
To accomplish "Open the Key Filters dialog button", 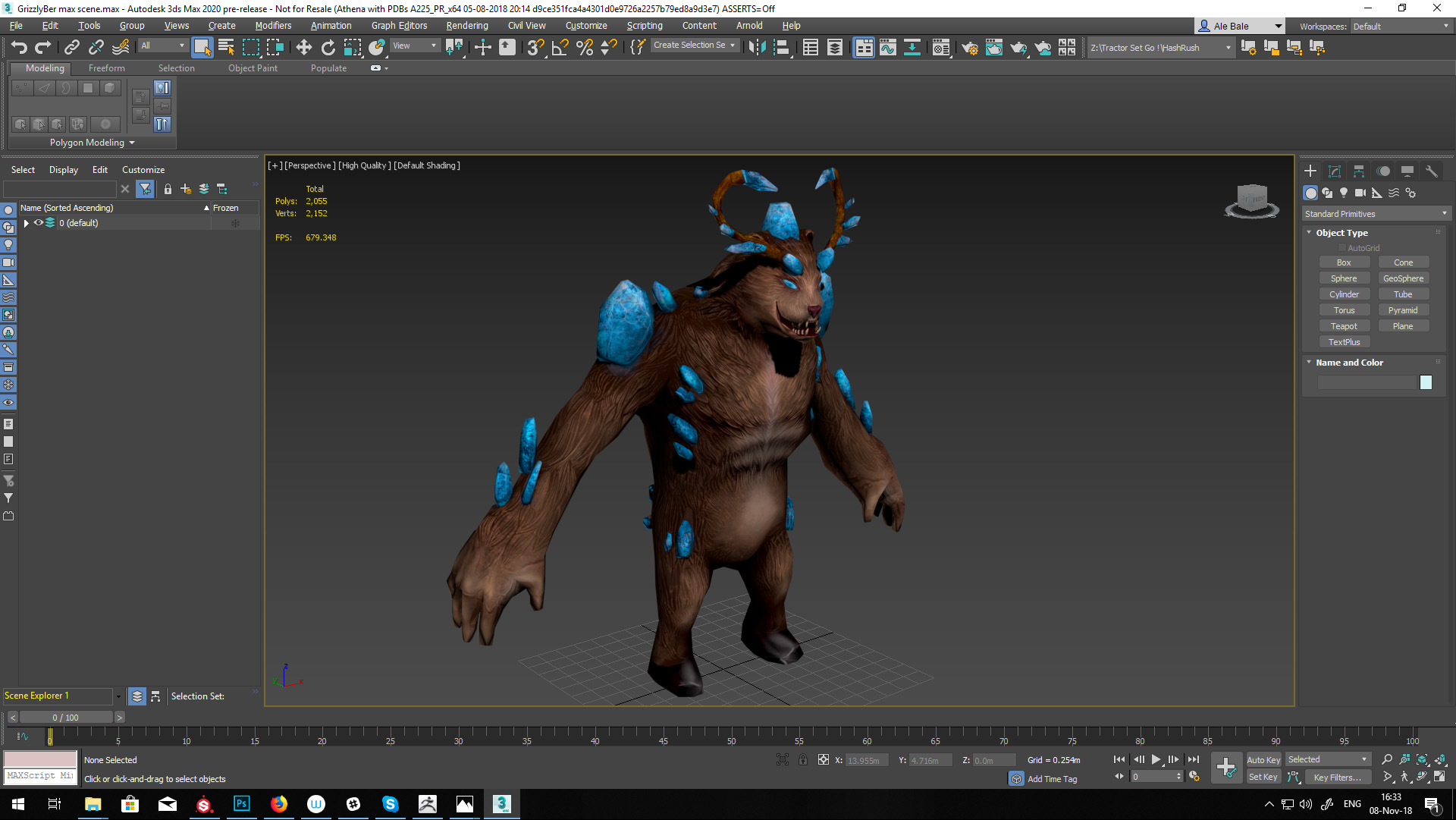I will coord(1337,777).
